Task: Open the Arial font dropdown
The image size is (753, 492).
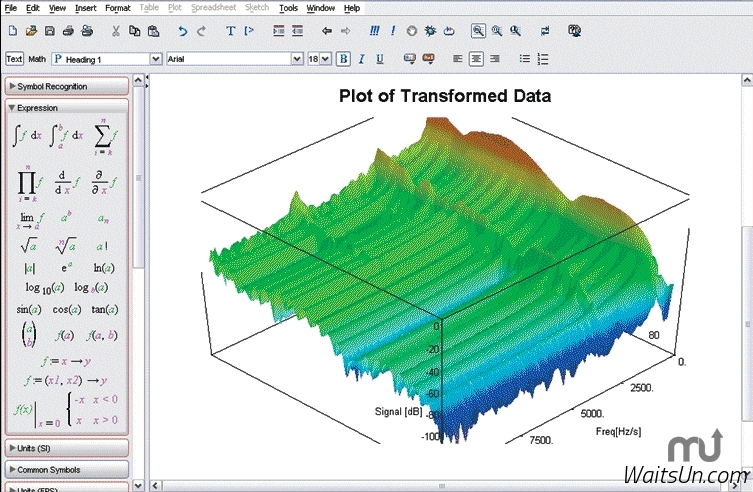Action: pos(297,59)
